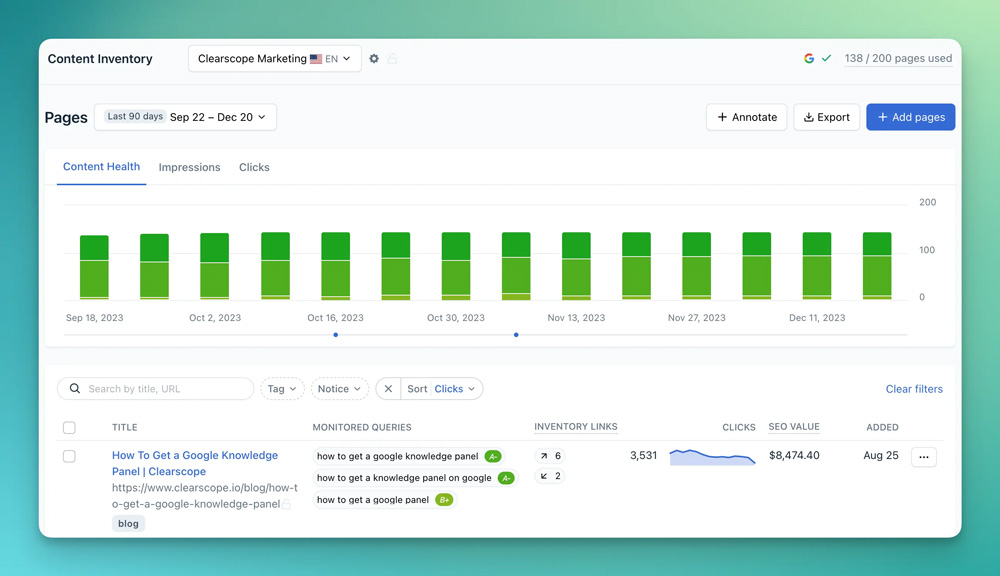Click the Google account icon

809,59
